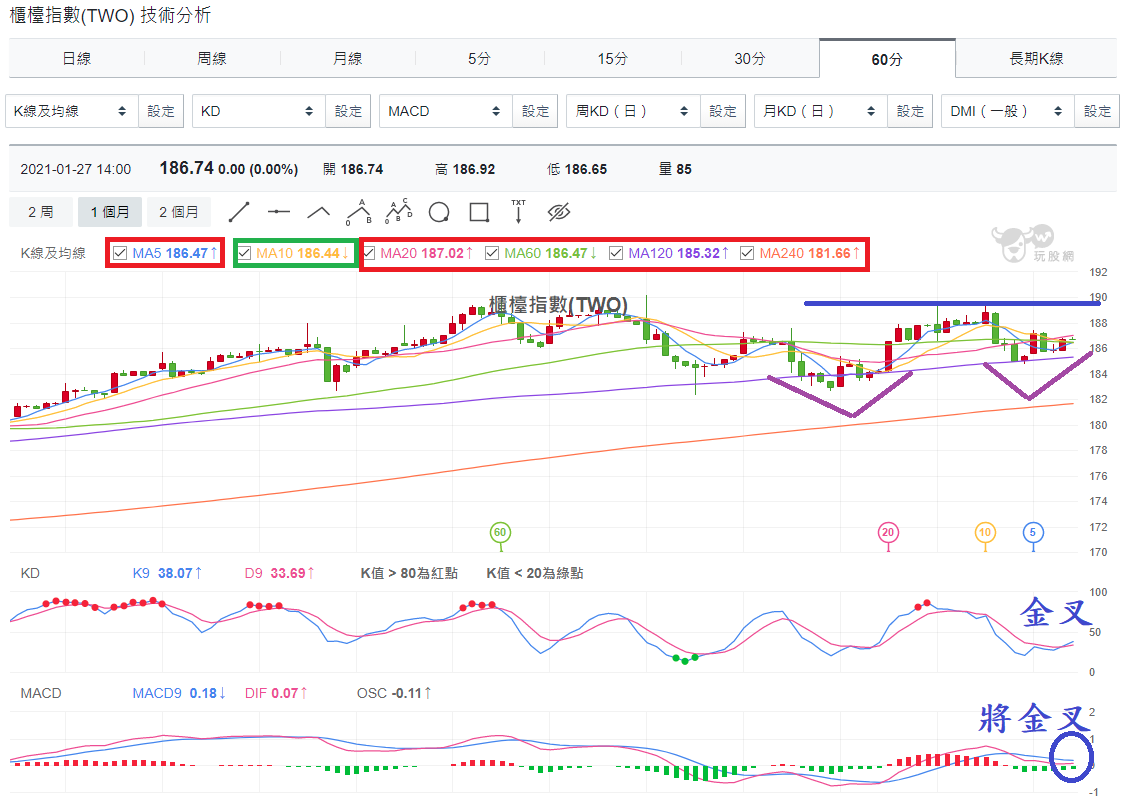Click the 高 186.92 high price
The width and height of the screenshot is (1145, 800).
point(465,169)
